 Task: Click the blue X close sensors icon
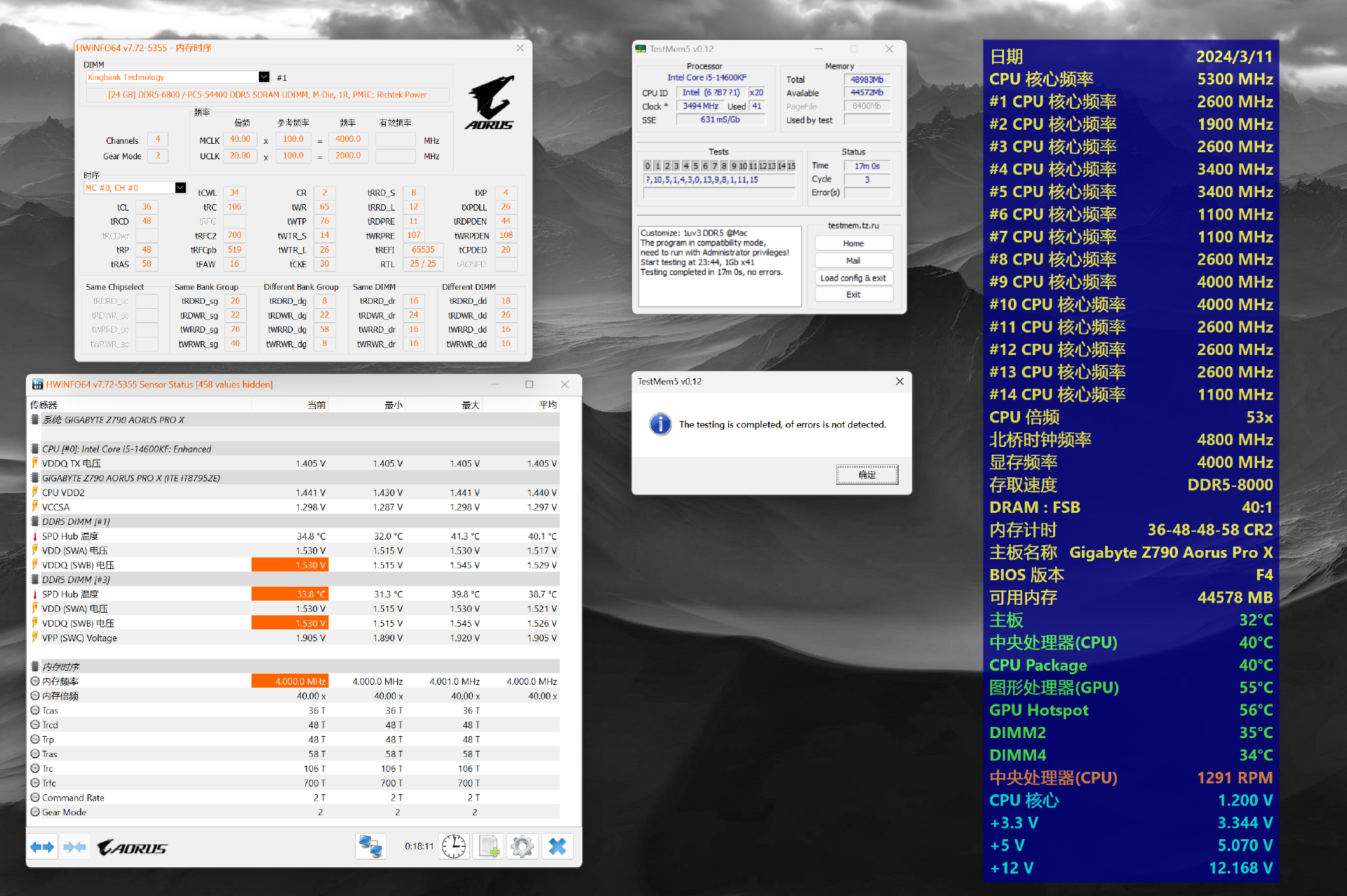(557, 847)
